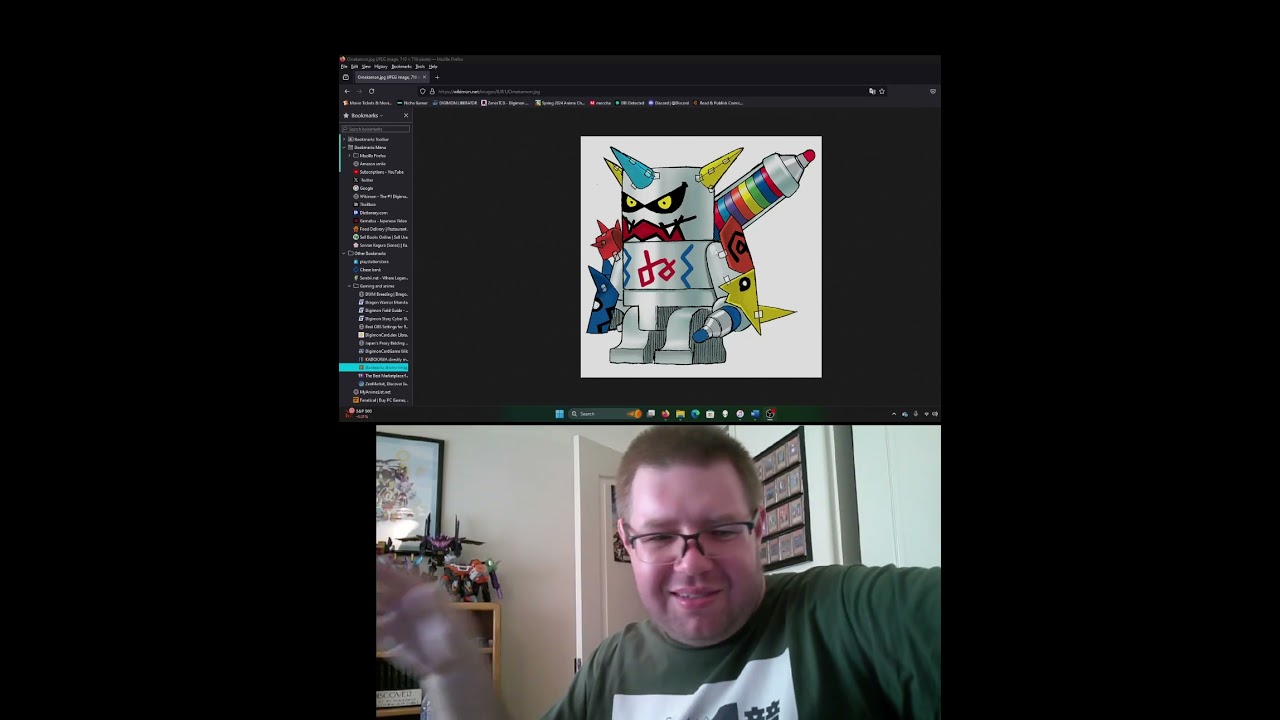Open a new browser tab
Image resolution: width=1280 pixels, height=720 pixels.
pyautogui.click(x=437, y=77)
